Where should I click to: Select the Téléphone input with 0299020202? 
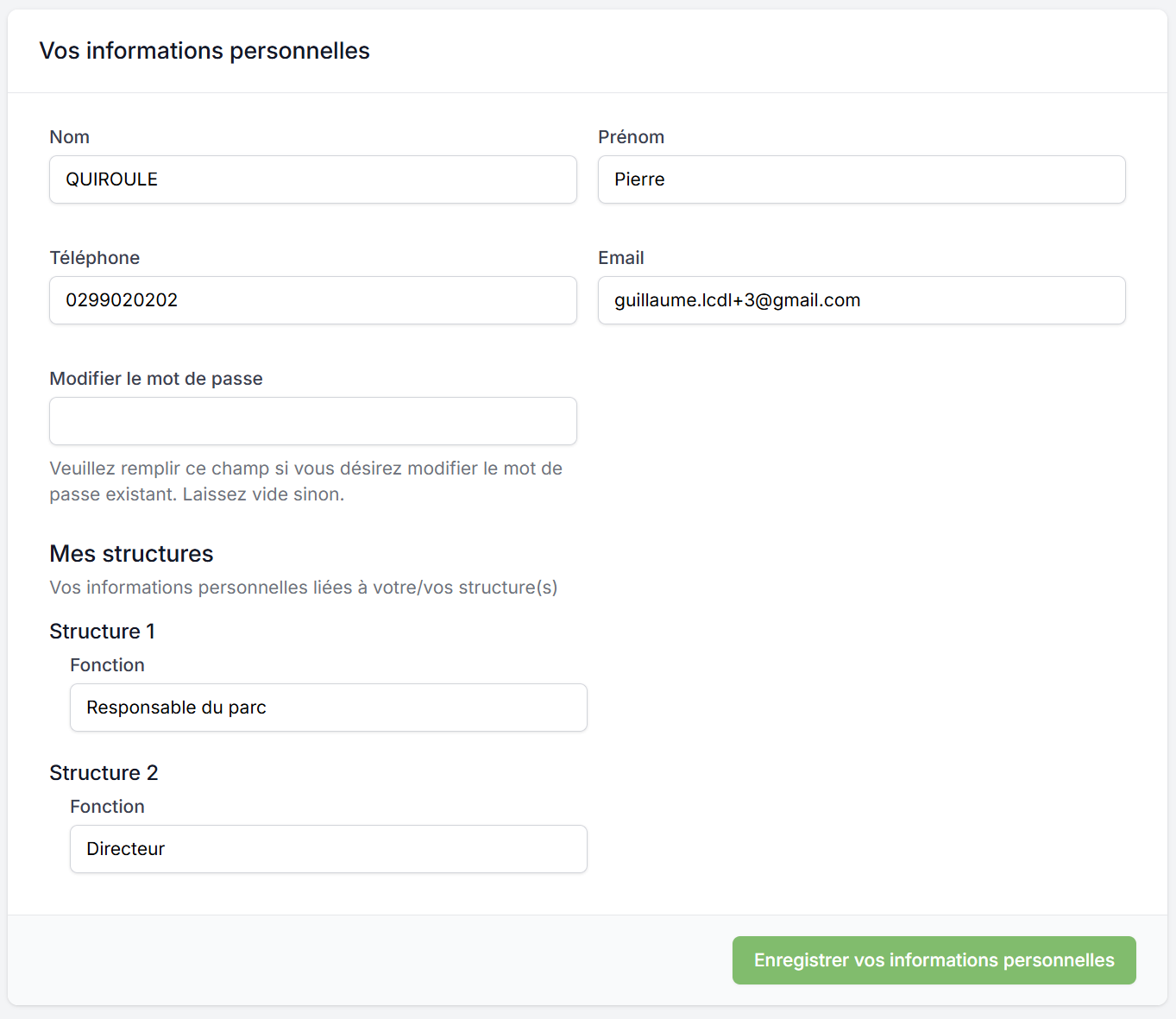click(x=312, y=300)
